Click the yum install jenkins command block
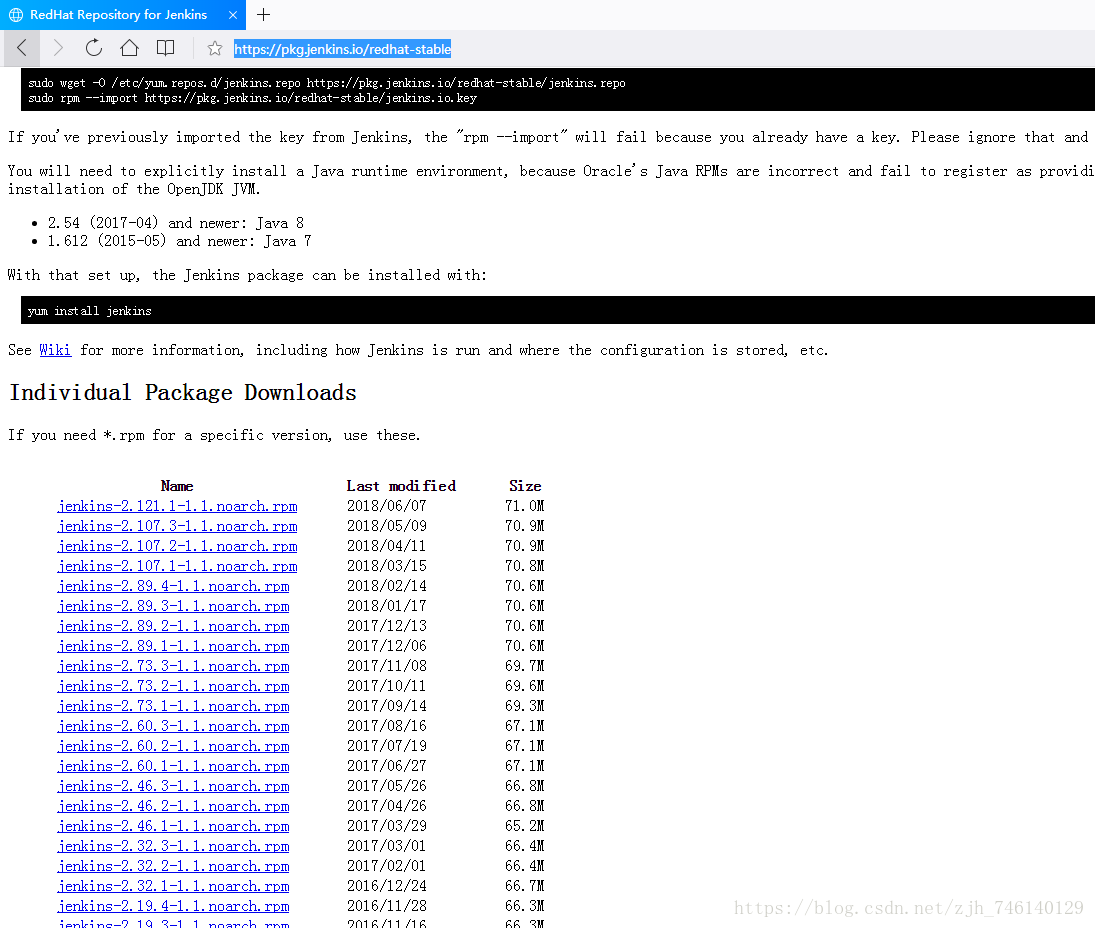The image size is (1095, 928). (x=557, y=311)
